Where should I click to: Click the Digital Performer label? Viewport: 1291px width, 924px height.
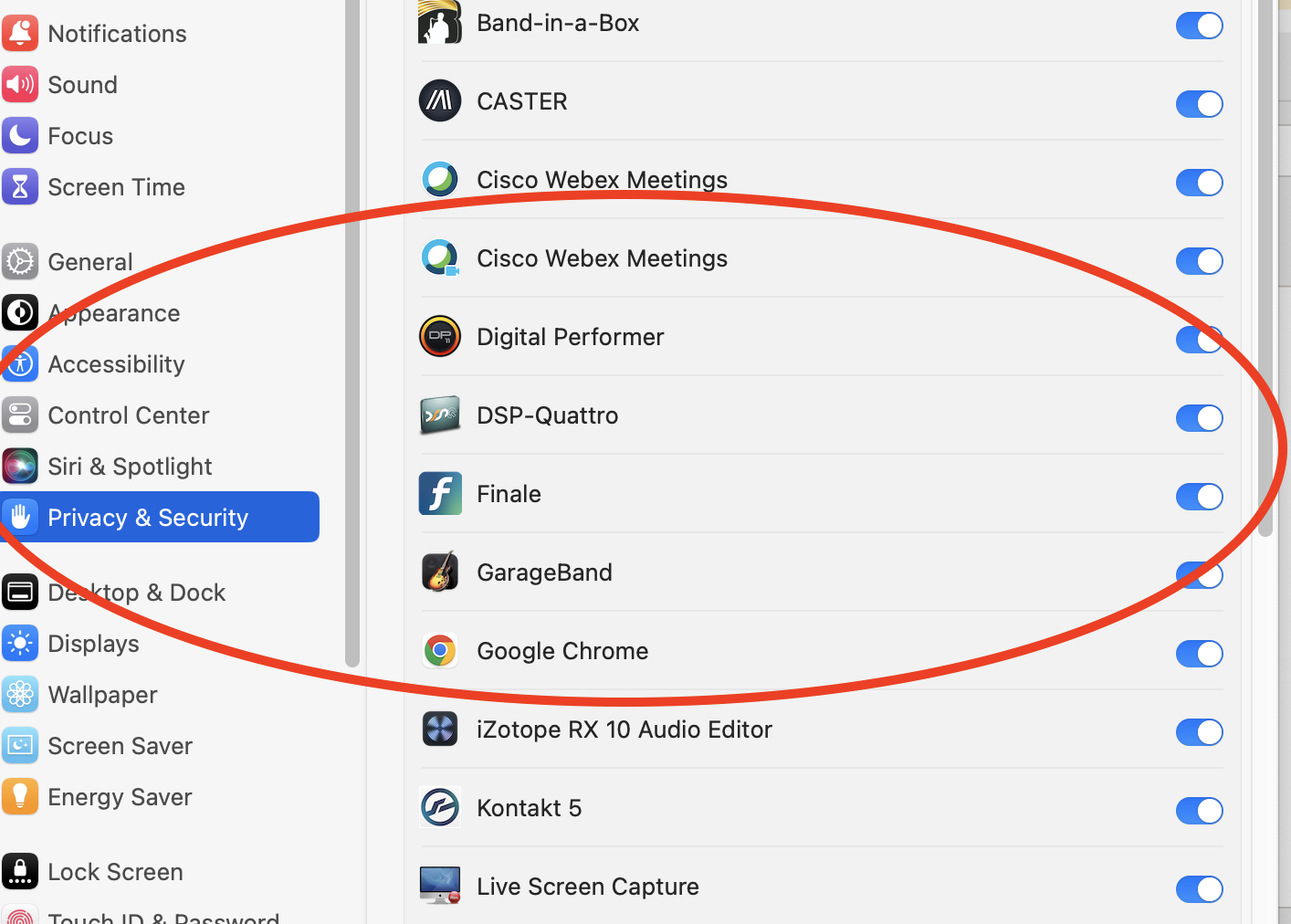[571, 337]
